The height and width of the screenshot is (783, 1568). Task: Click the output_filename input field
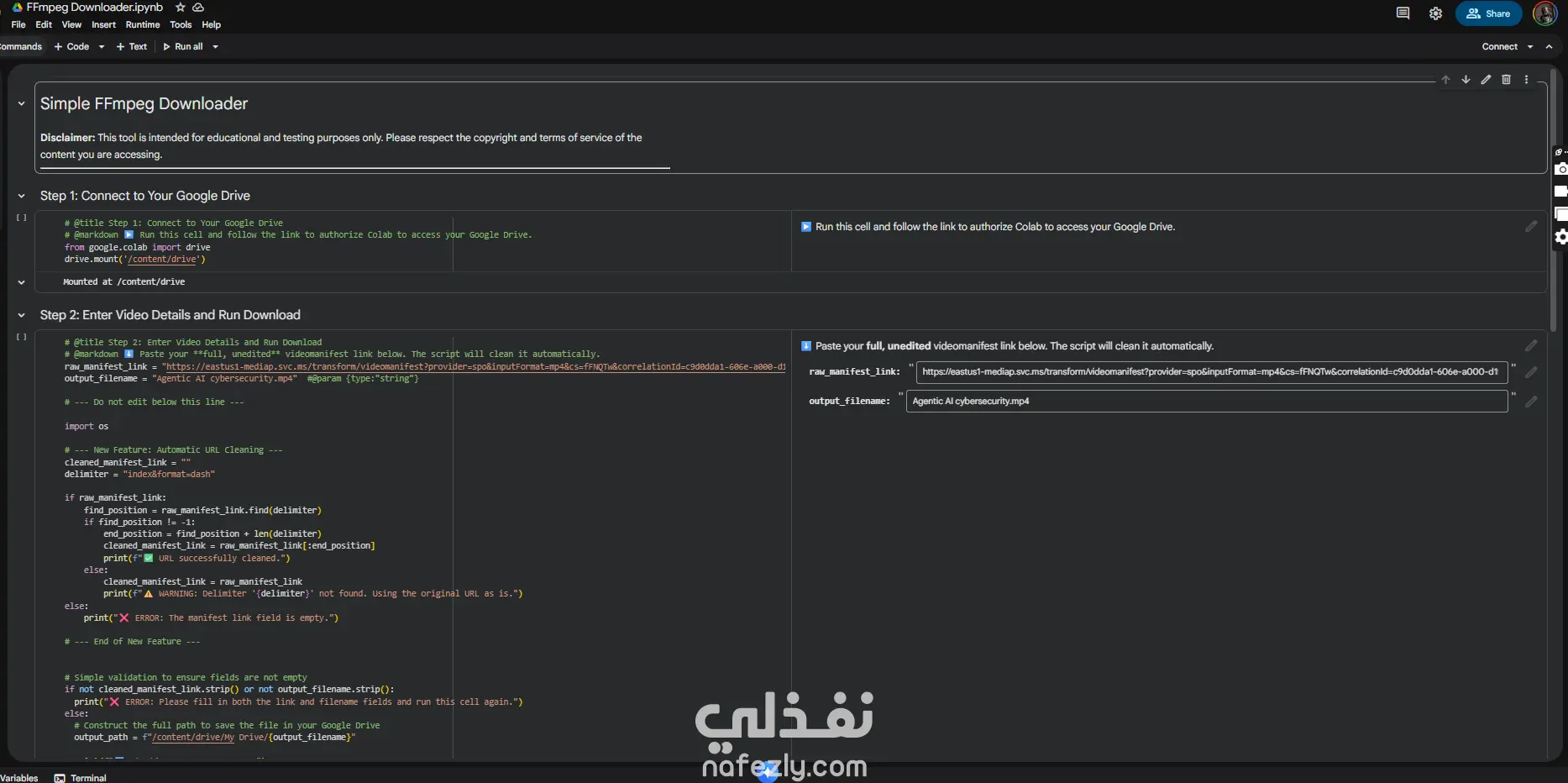[1207, 402]
